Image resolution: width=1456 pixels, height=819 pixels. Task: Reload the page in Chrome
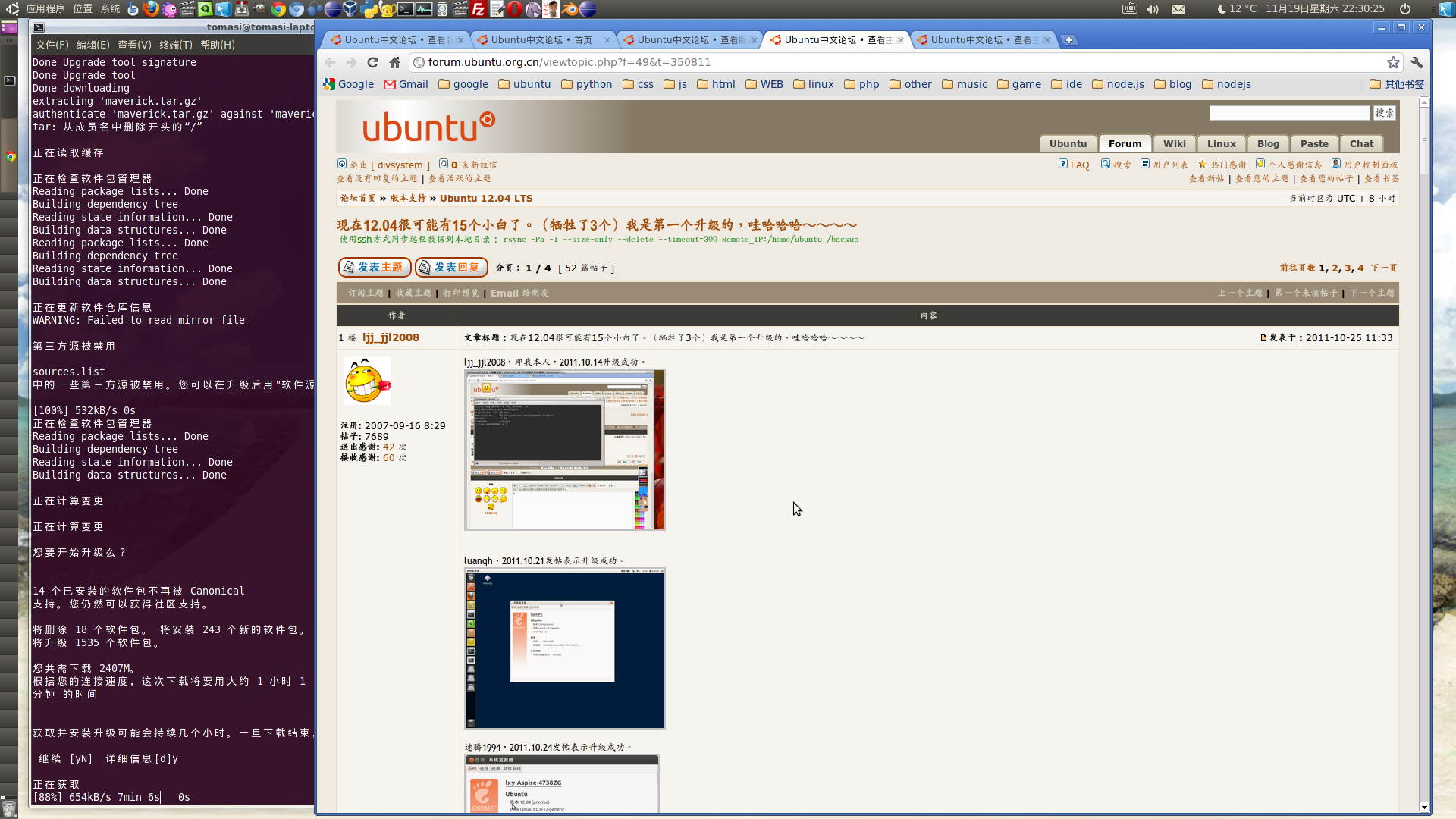[x=372, y=62]
